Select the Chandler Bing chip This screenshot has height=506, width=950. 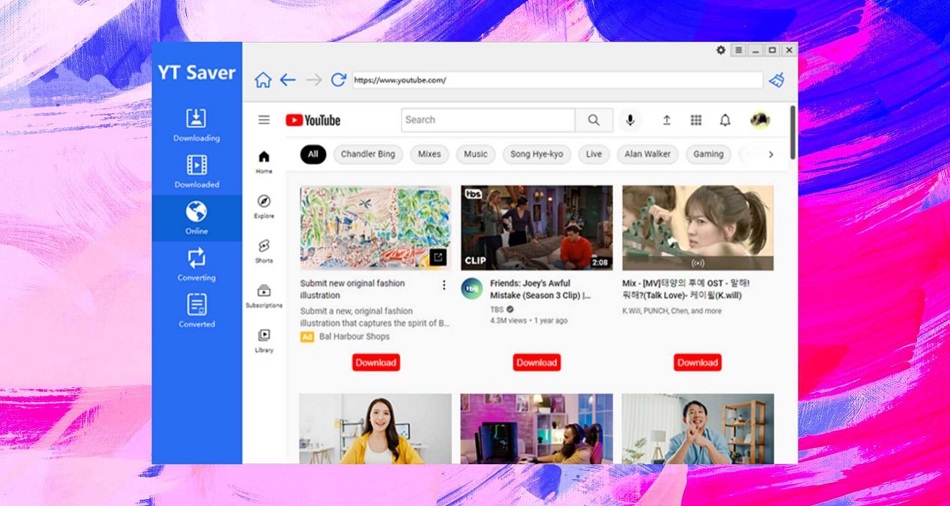368,155
